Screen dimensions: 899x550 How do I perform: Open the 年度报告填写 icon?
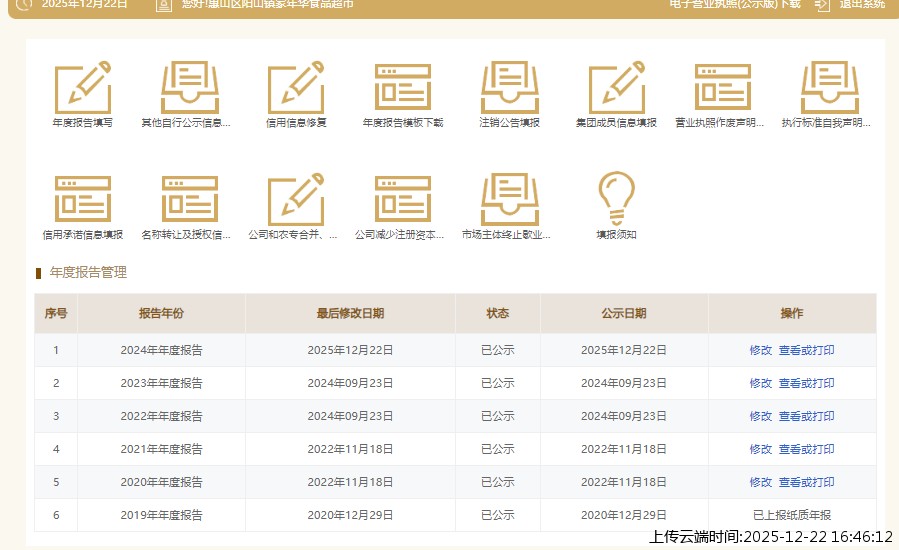coord(82,88)
